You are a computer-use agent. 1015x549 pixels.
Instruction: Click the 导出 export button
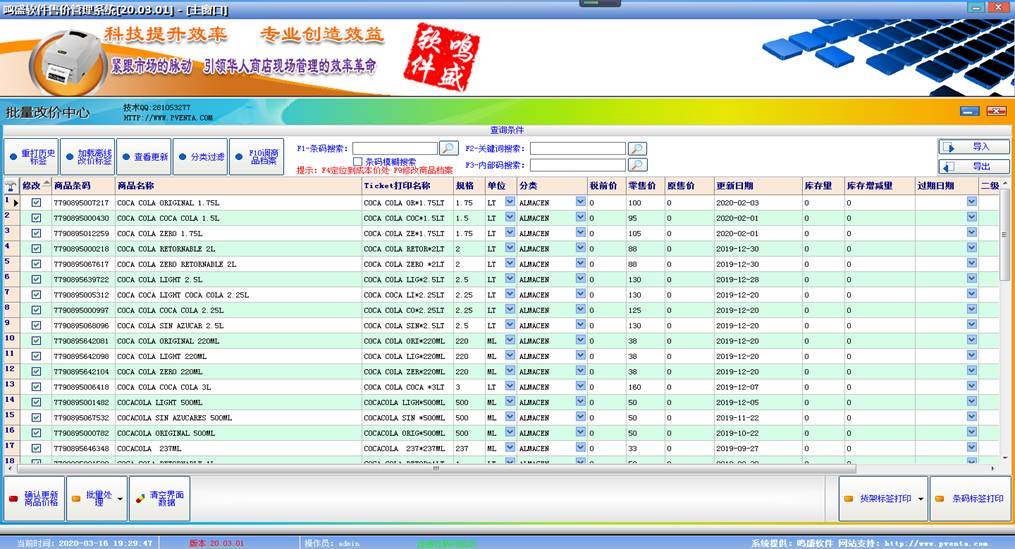click(973, 167)
